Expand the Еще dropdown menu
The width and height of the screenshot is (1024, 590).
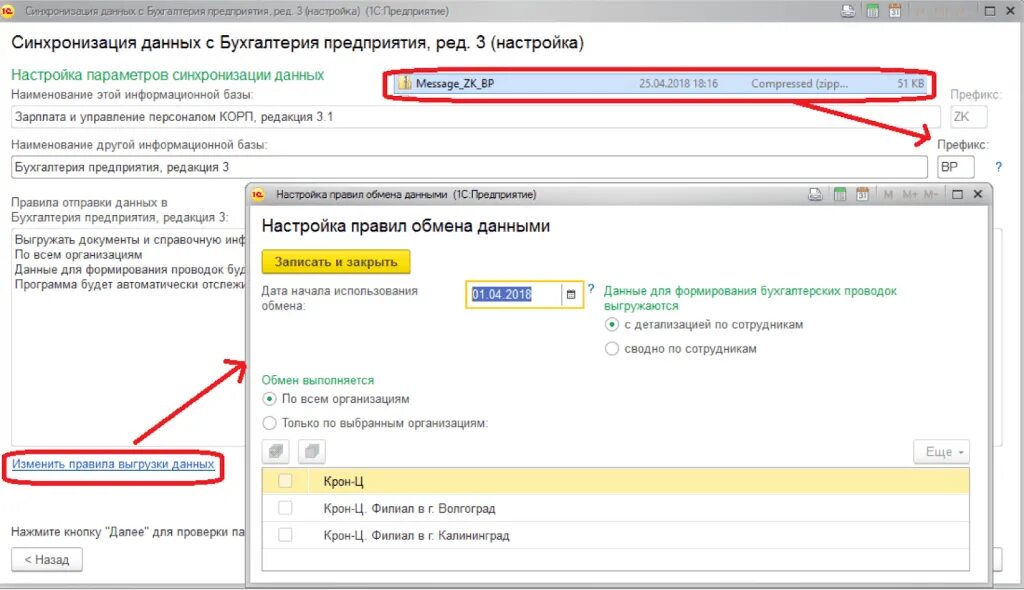click(x=941, y=451)
